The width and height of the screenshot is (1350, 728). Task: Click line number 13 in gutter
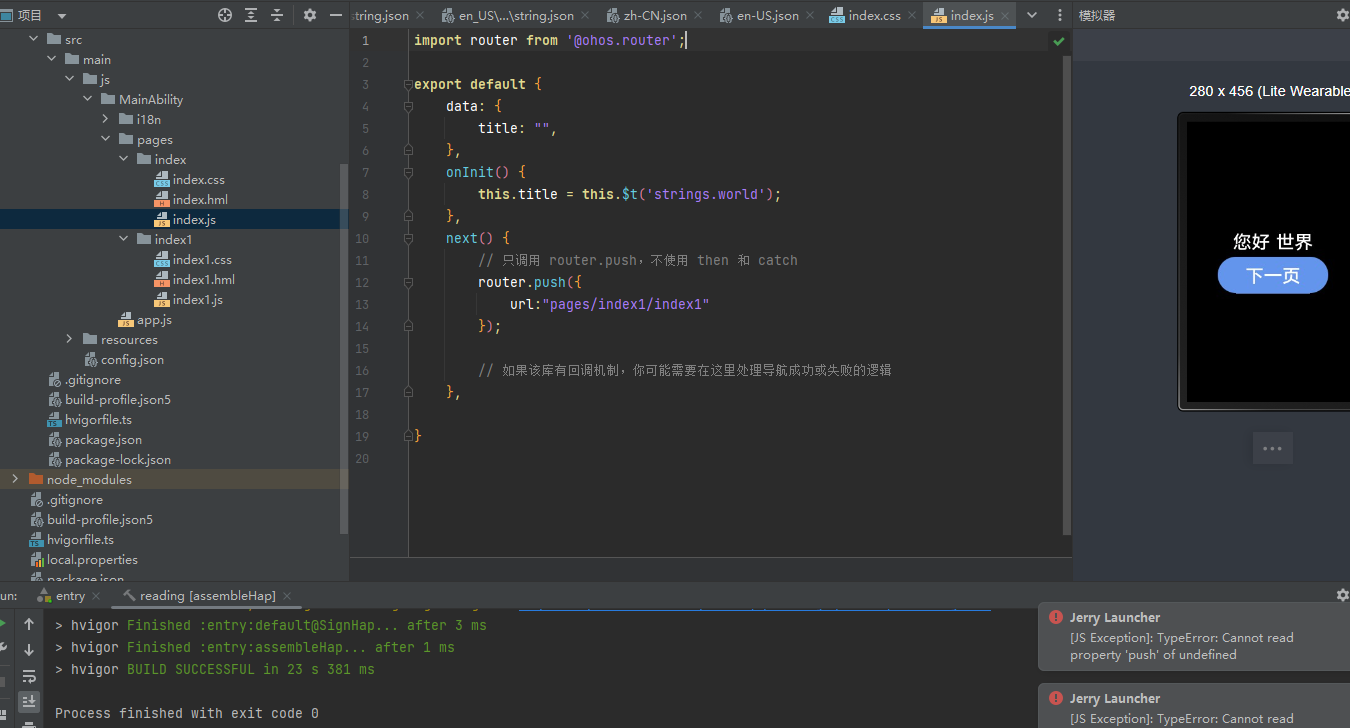[x=362, y=304]
